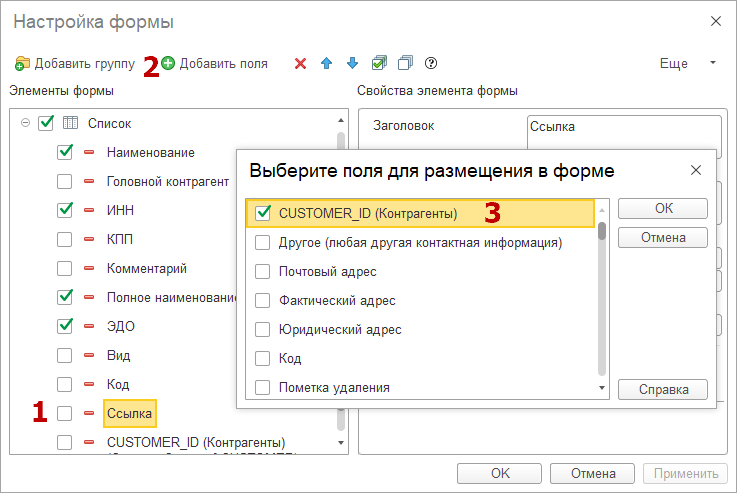Open help via question mark icon
737x493 pixels.
point(431,64)
